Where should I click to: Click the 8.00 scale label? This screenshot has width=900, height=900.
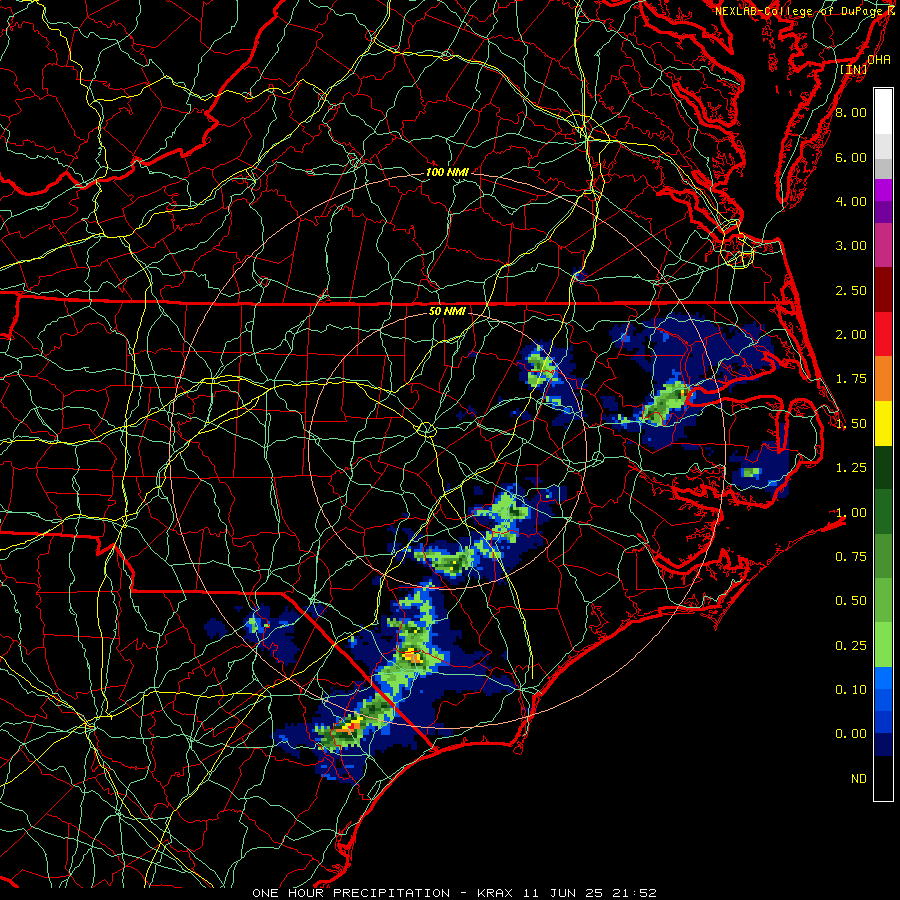click(x=851, y=112)
